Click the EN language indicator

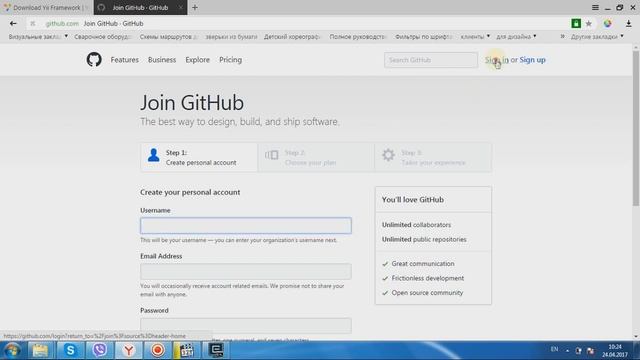(x=554, y=349)
